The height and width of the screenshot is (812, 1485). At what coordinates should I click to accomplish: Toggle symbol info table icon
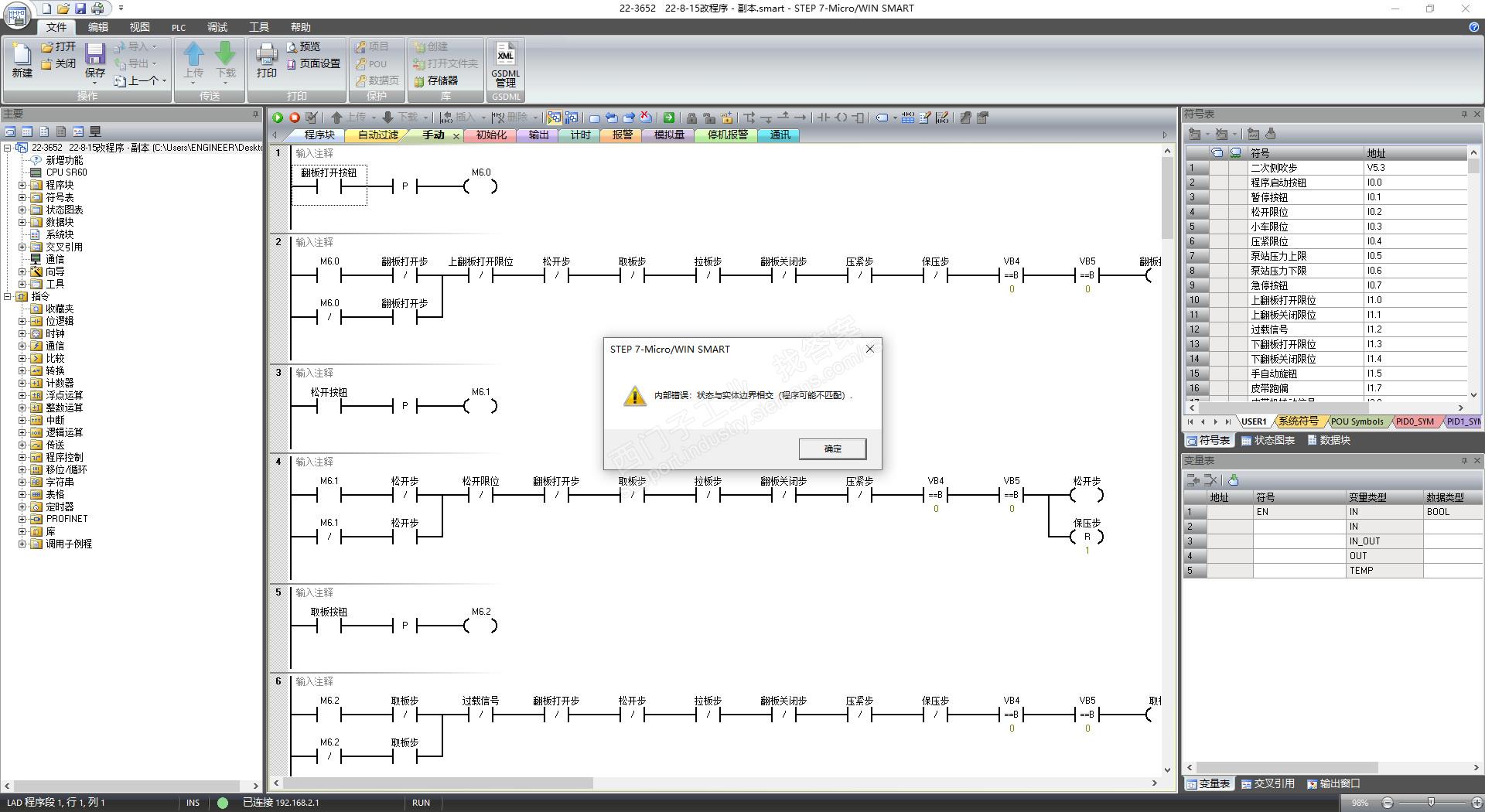tap(908, 118)
